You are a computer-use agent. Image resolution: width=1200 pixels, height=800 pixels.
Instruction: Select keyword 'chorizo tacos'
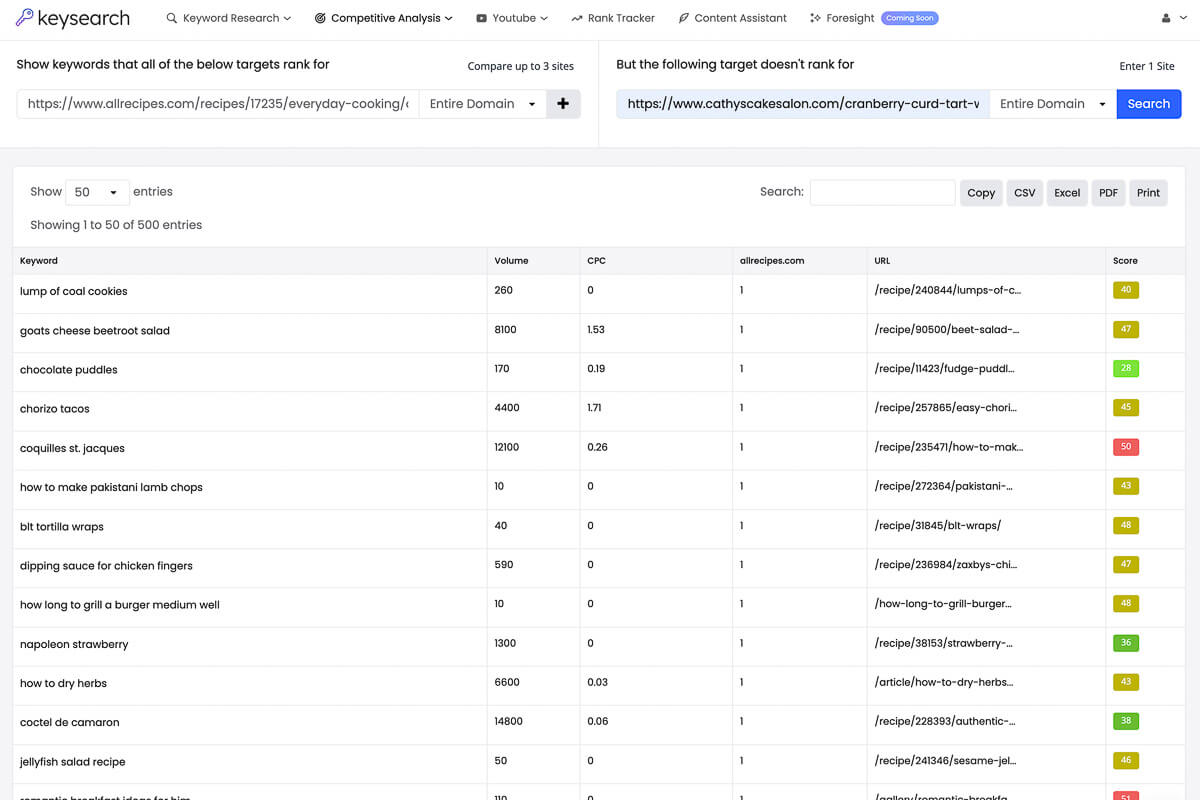[x=55, y=408]
